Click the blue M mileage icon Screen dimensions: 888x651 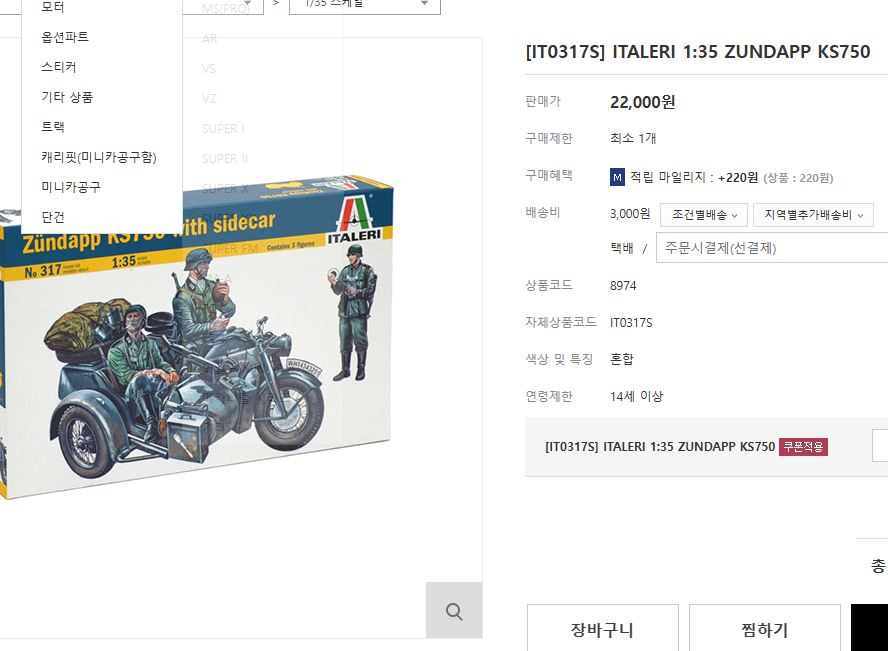(x=617, y=178)
